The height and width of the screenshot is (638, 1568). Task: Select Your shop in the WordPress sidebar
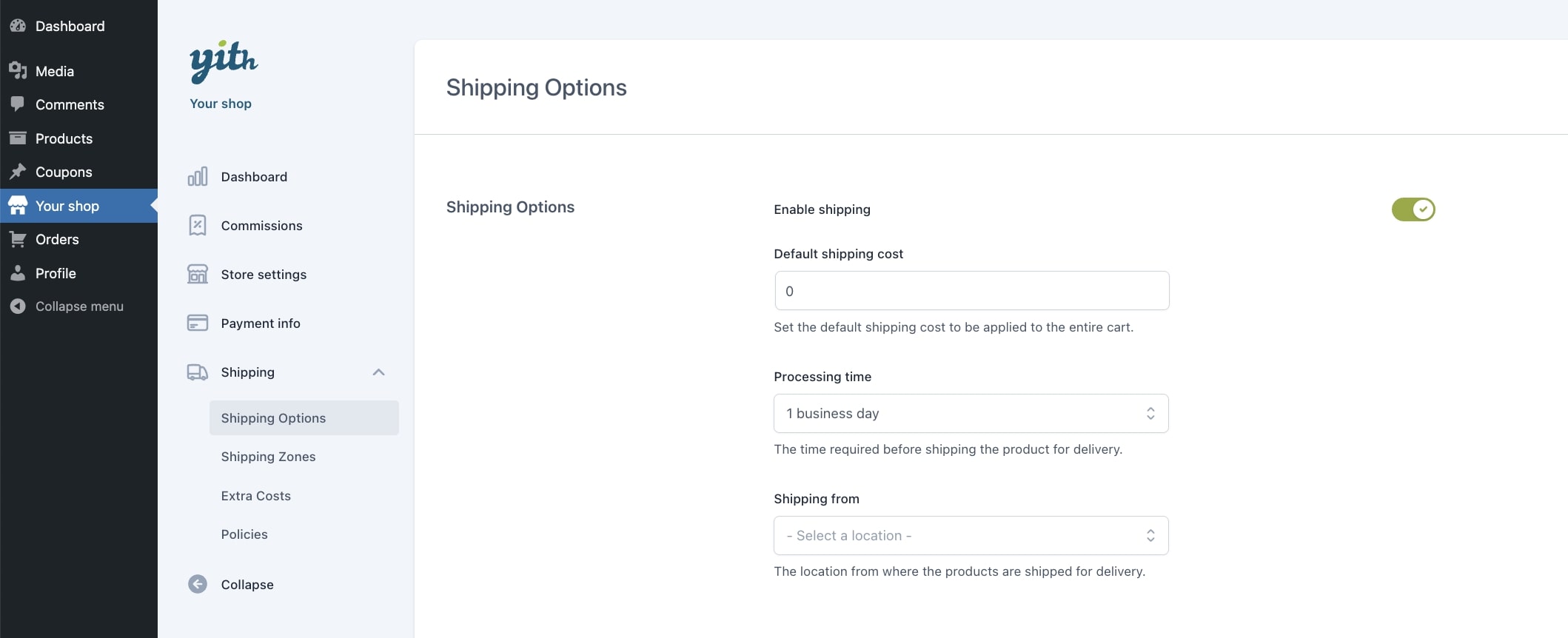(78, 206)
